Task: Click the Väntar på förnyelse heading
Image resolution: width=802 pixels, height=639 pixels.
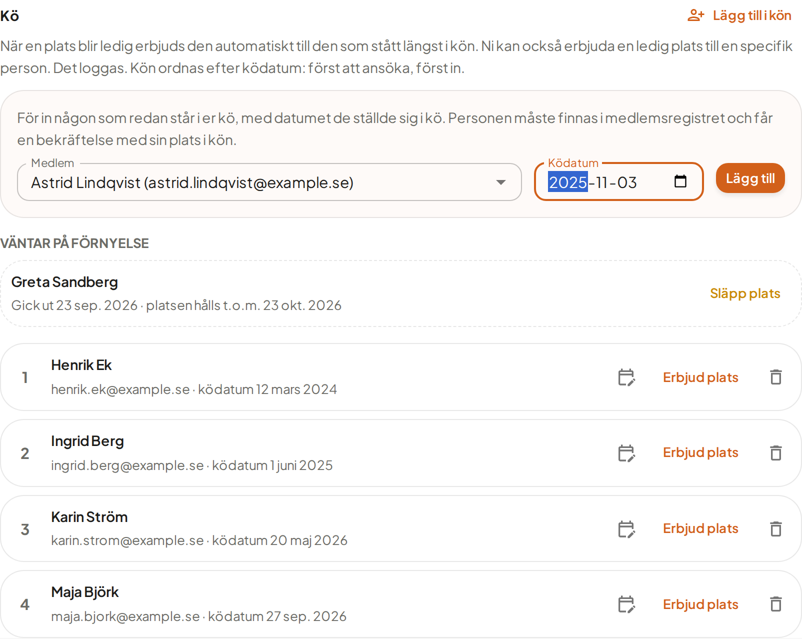Action: (x=75, y=244)
